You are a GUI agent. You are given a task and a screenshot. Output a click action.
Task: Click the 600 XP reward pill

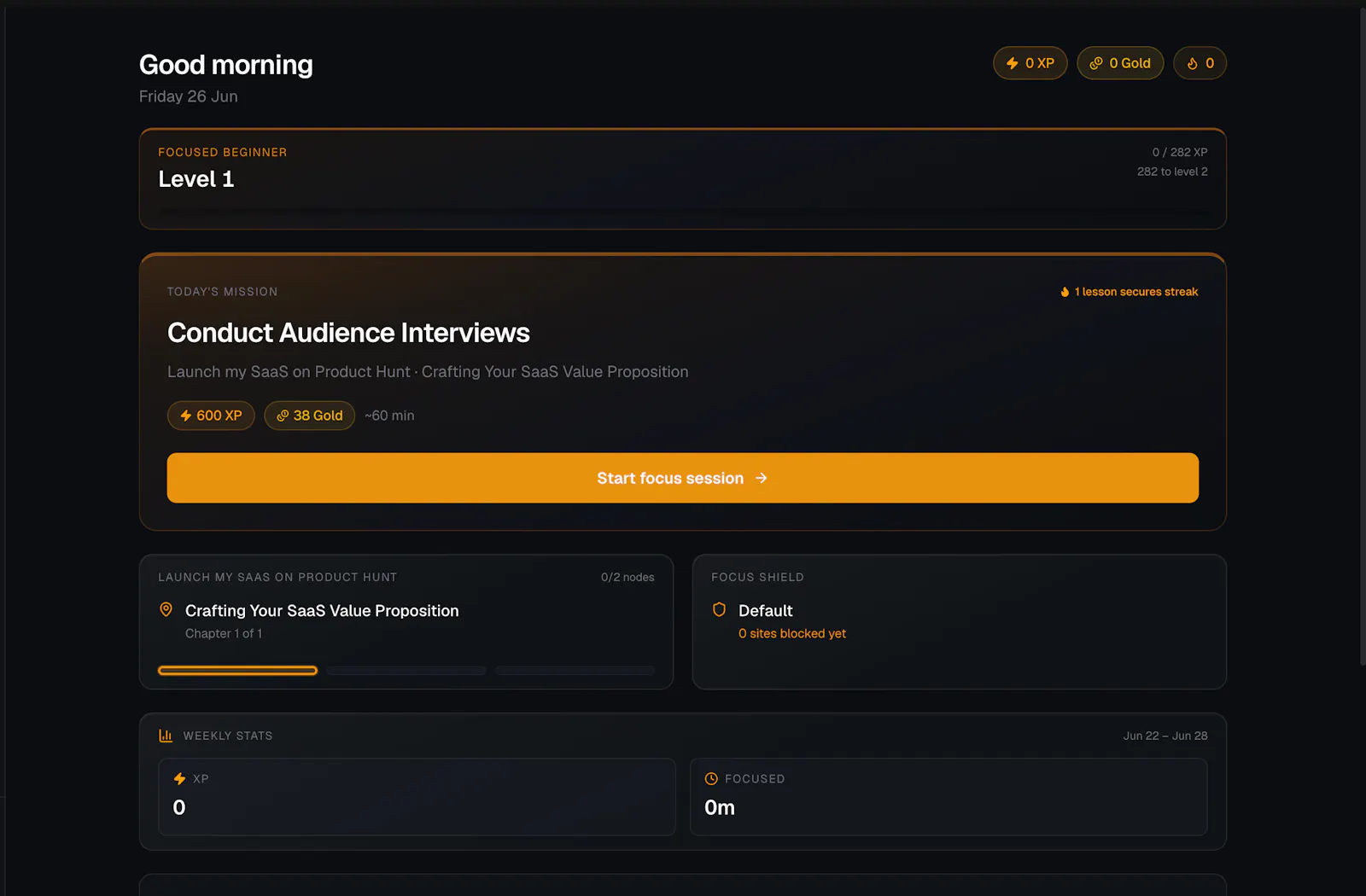(211, 416)
